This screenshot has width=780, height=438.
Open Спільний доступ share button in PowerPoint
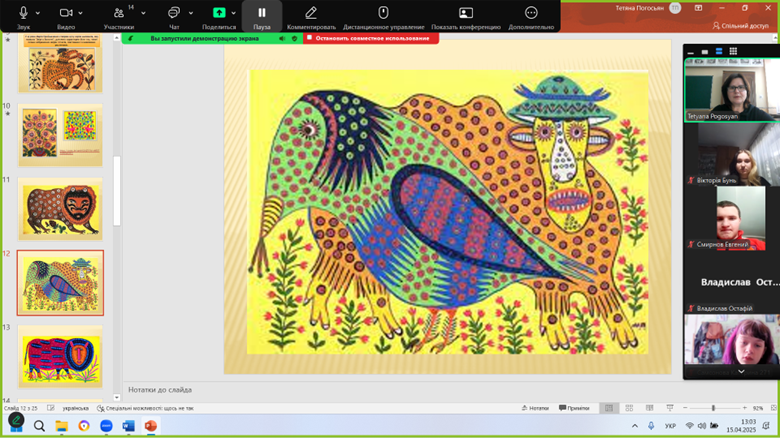coord(741,25)
